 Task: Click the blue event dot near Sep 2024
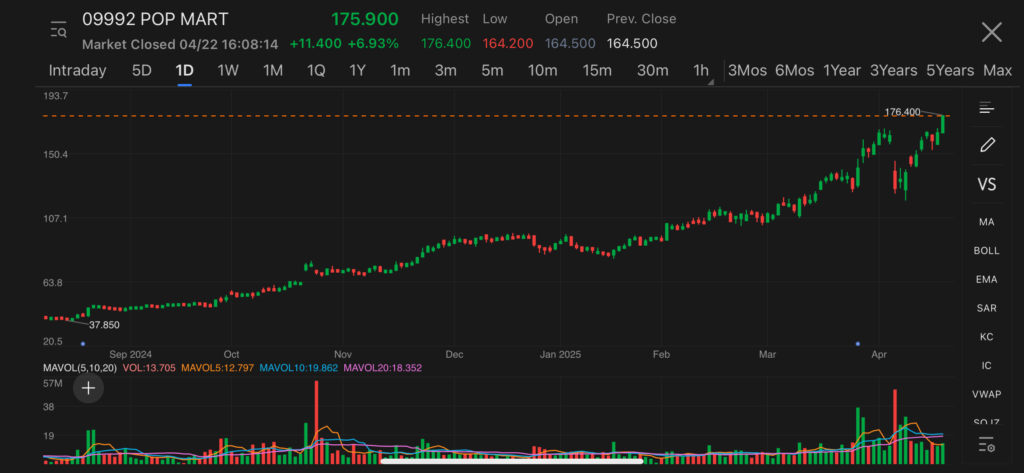[83, 344]
